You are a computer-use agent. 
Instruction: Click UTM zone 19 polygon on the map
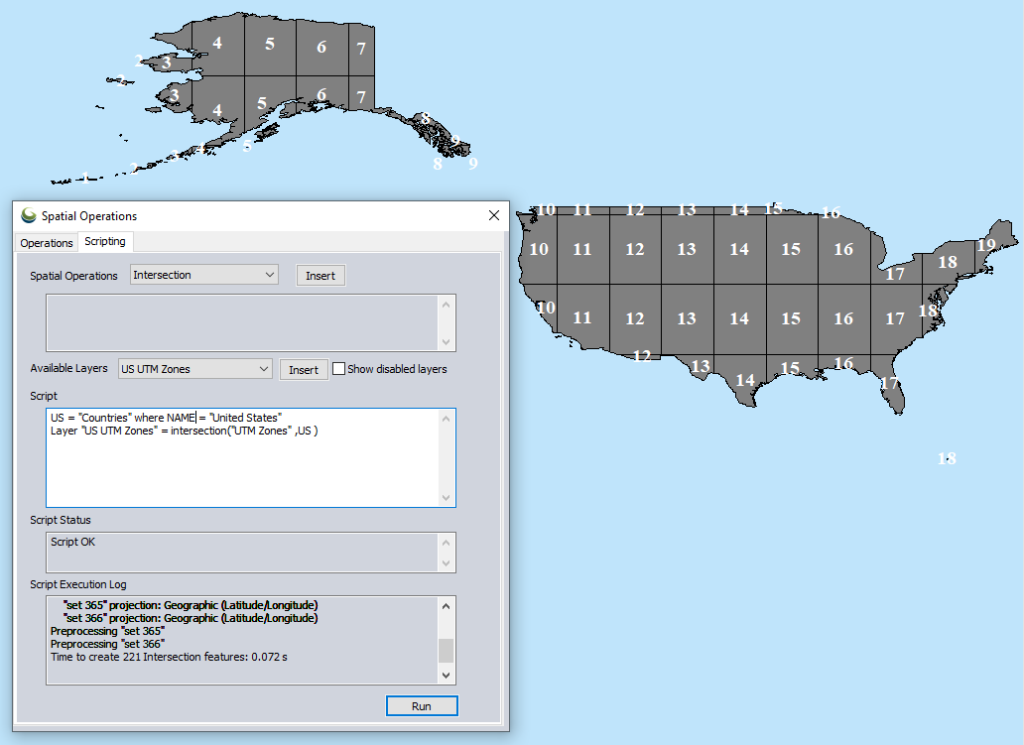(x=998, y=247)
